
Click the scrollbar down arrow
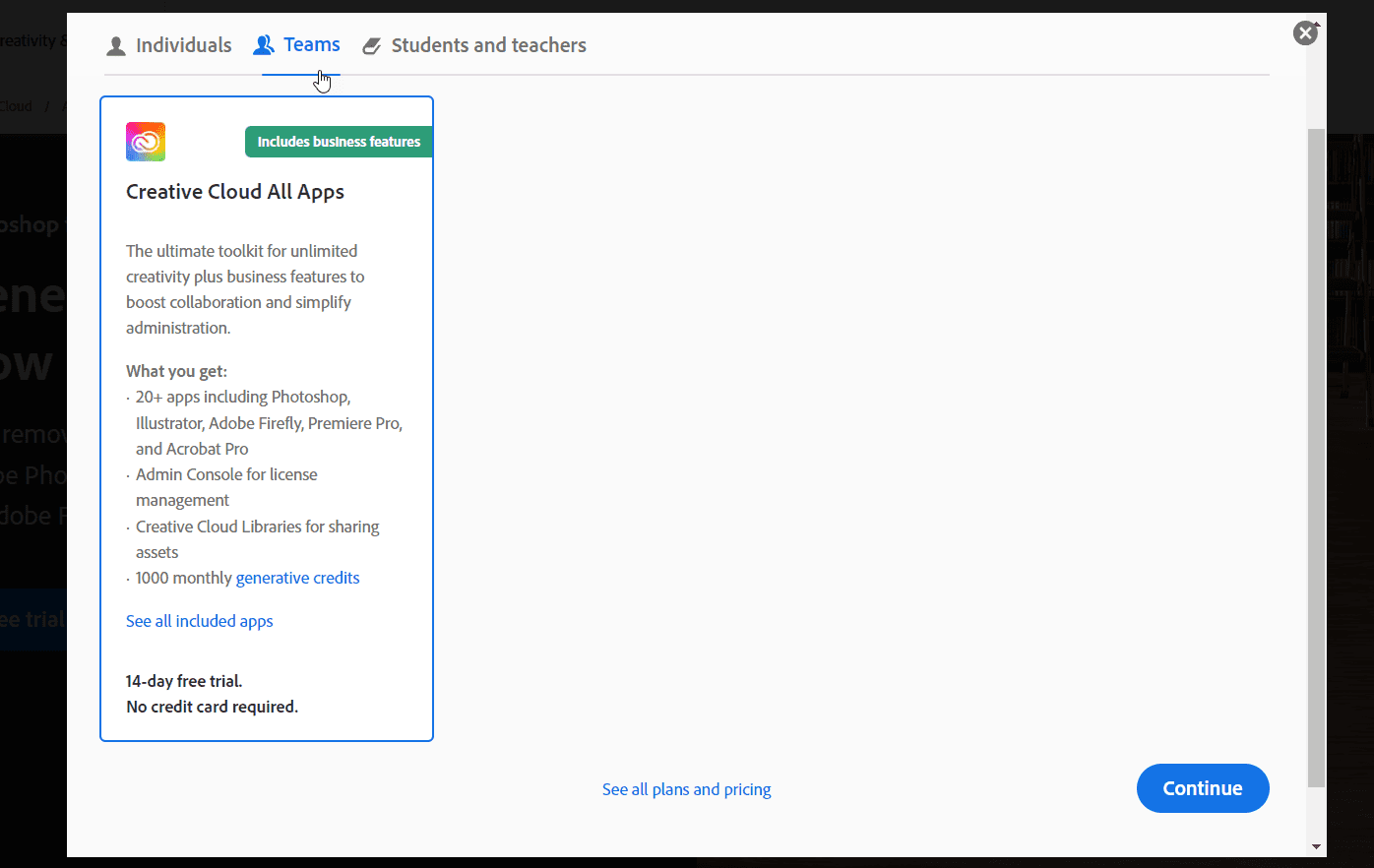(x=1317, y=846)
